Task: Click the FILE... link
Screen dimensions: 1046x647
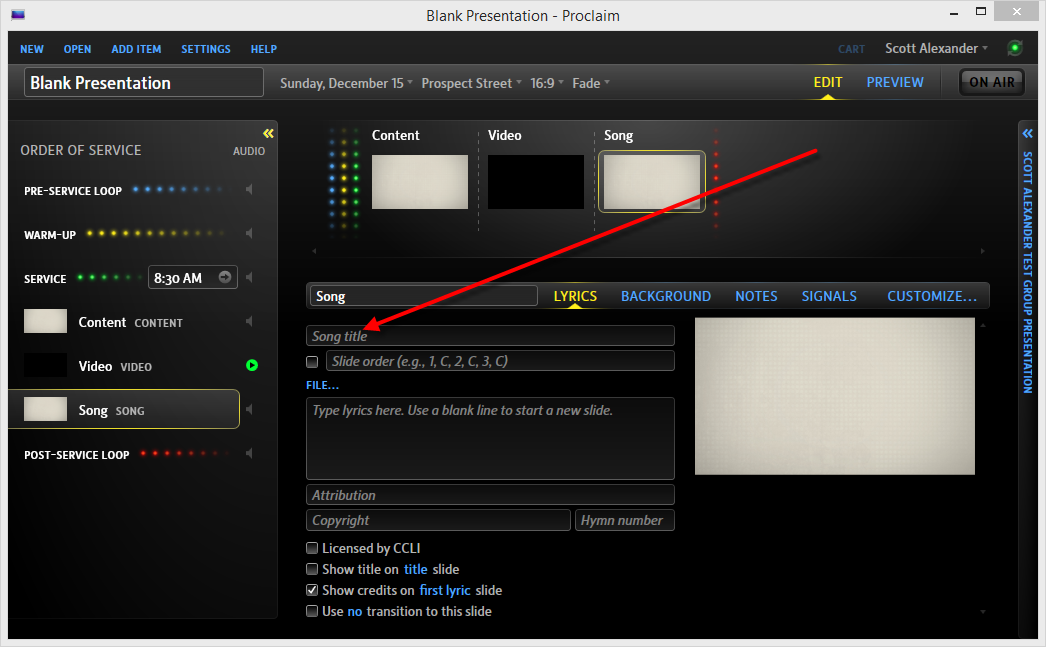Action: [x=322, y=386]
